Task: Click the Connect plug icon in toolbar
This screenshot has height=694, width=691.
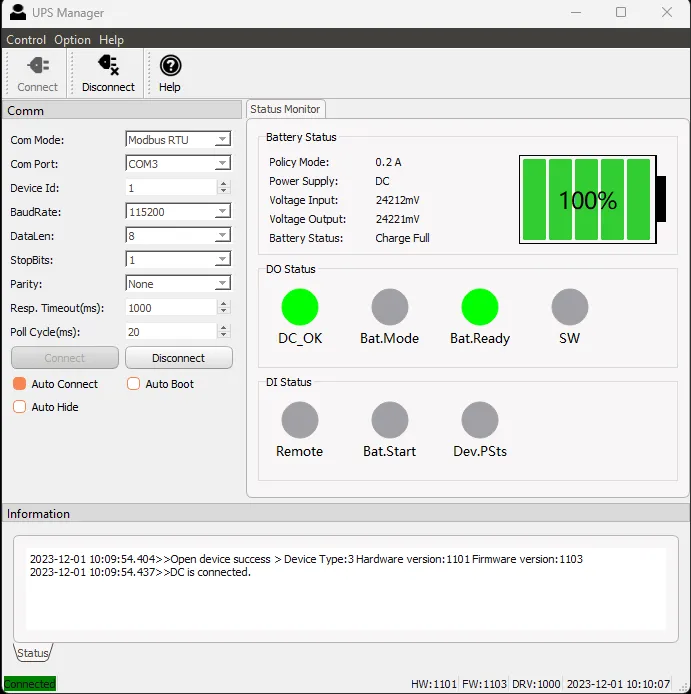Action: click(38, 66)
